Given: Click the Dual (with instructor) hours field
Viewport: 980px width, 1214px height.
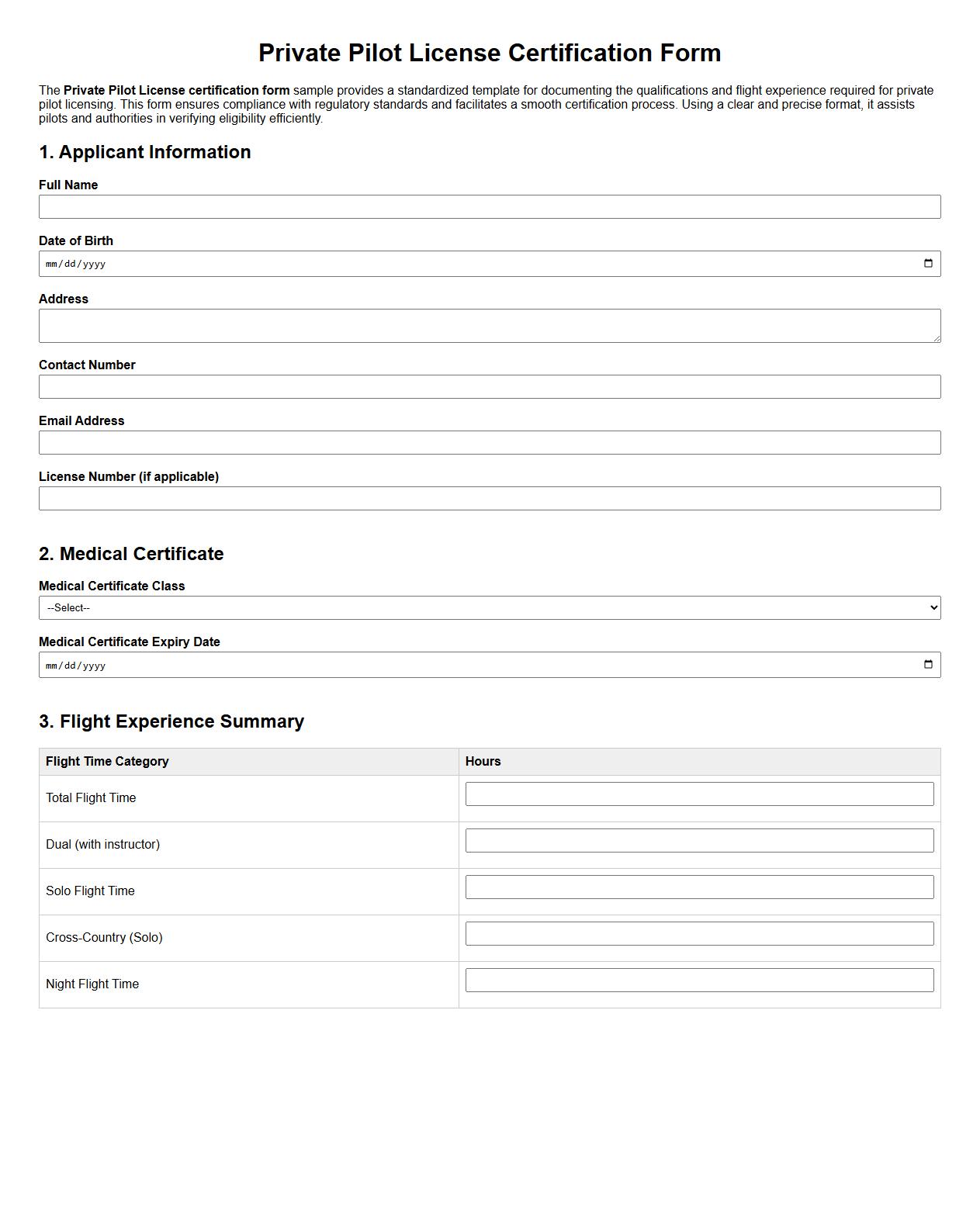Looking at the screenshot, I should click(698, 840).
